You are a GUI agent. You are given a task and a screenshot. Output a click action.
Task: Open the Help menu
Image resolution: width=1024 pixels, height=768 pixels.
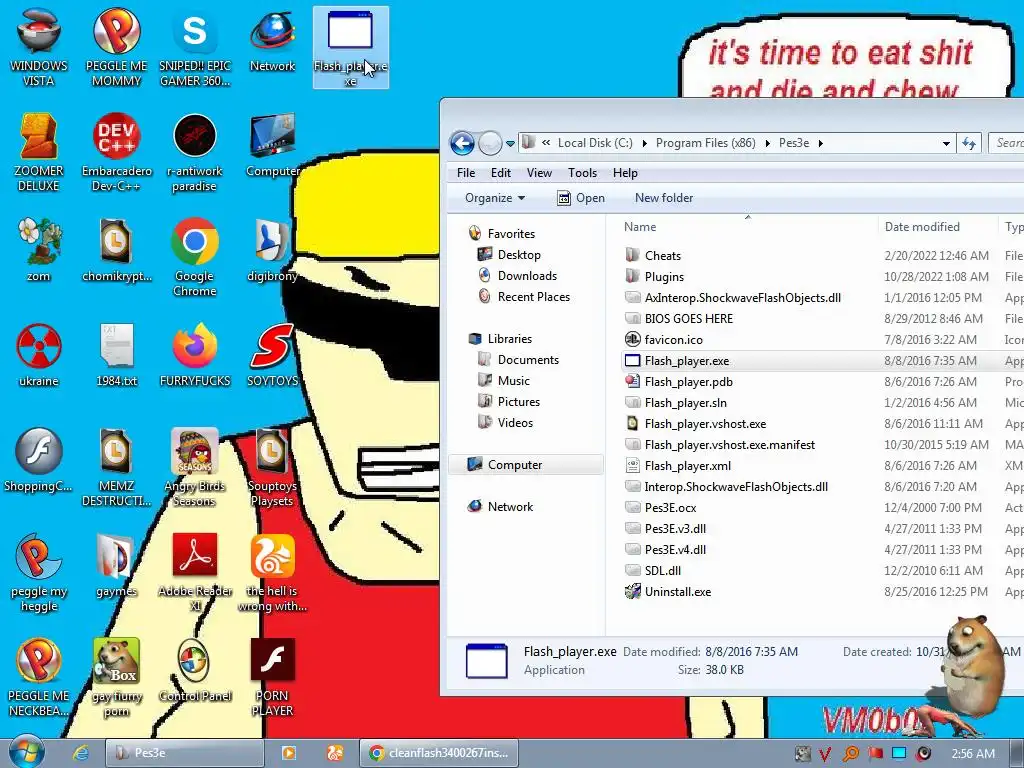[625, 173]
